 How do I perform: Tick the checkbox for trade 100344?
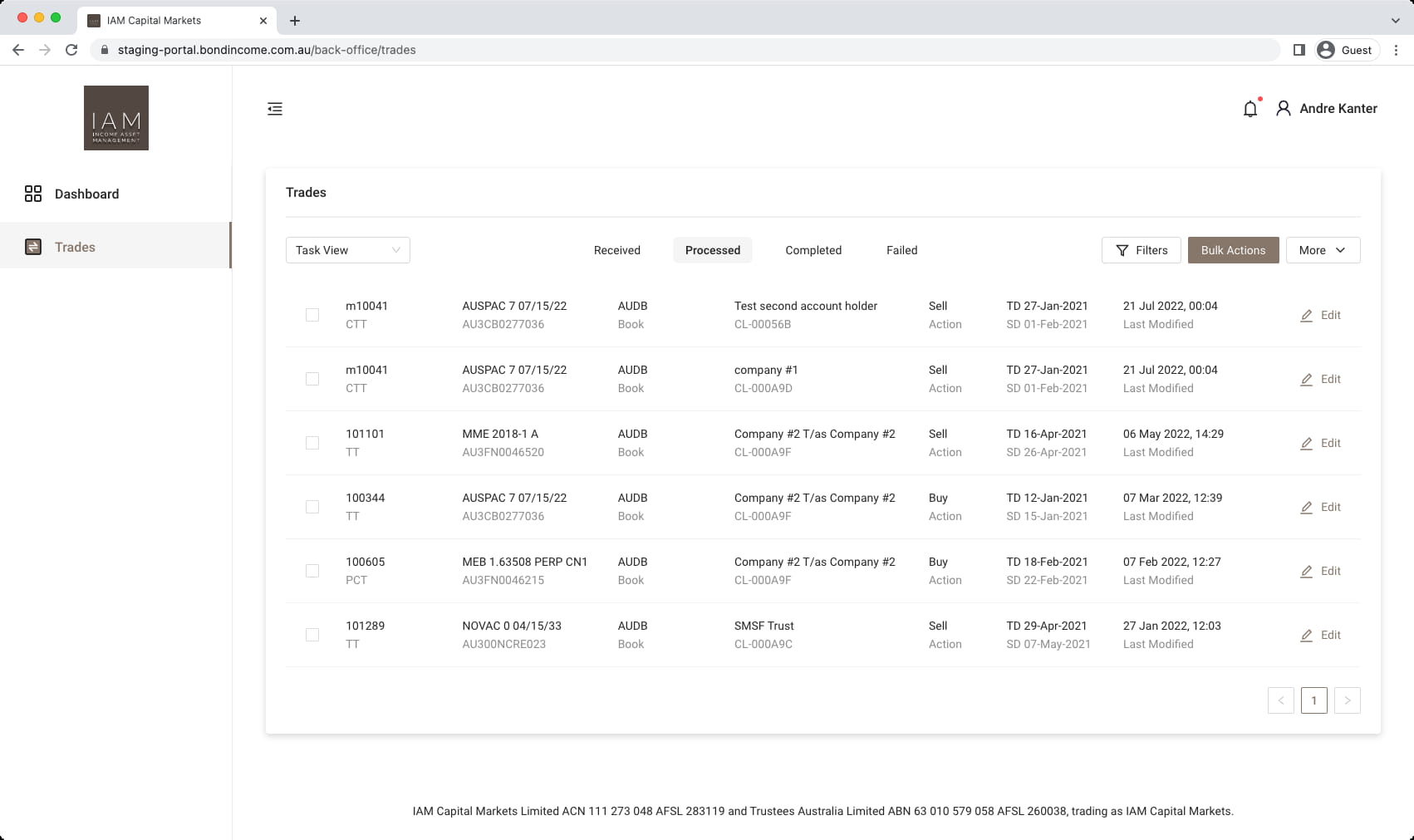point(312,507)
